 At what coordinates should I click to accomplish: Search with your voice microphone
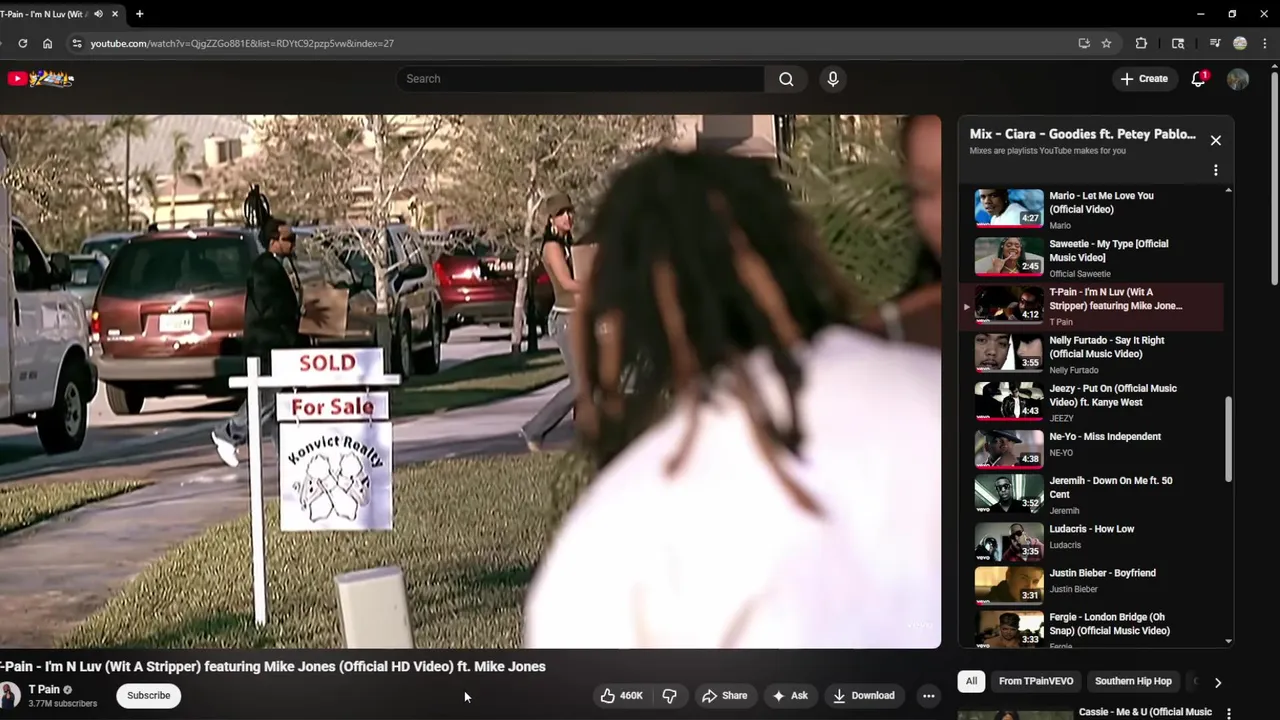[x=832, y=79]
